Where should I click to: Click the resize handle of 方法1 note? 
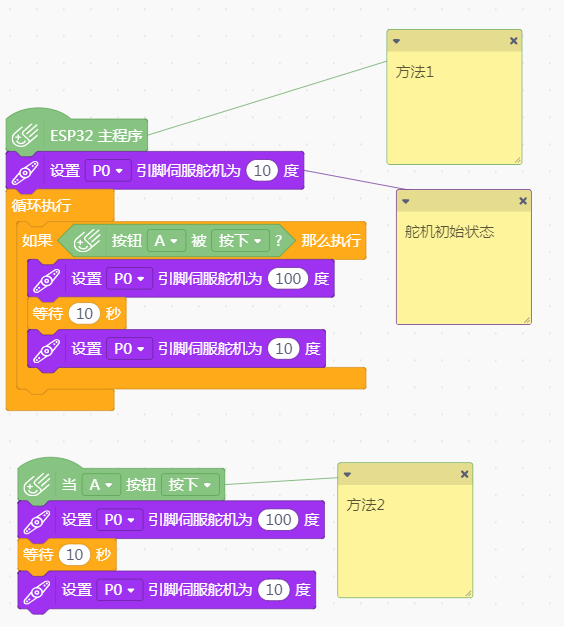point(518,160)
